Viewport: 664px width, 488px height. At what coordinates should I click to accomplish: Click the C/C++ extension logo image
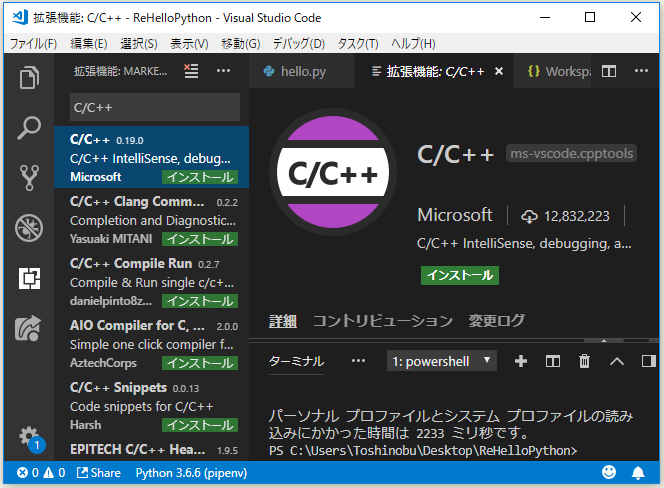[x=333, y=172]
